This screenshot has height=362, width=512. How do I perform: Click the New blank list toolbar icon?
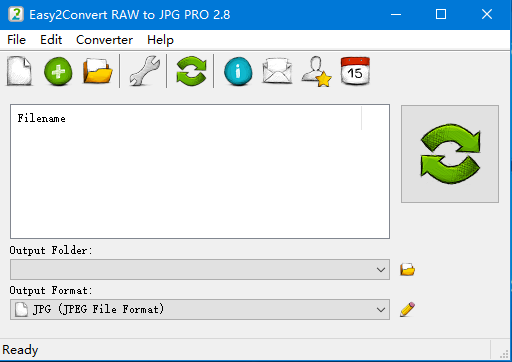(19, 71)
